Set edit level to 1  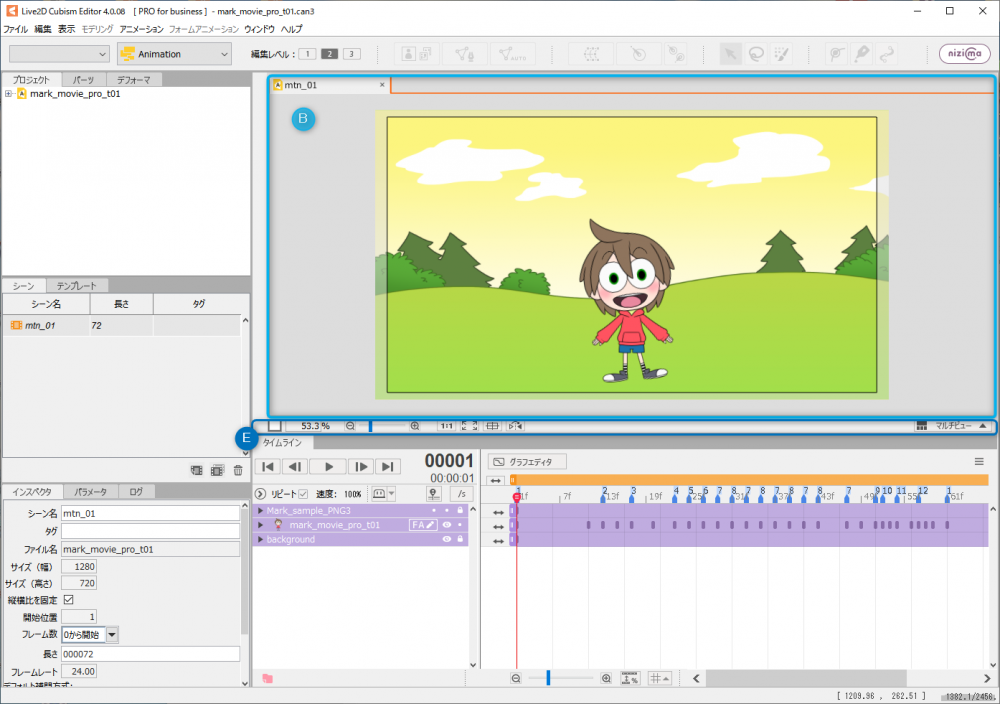click(307, 54)
